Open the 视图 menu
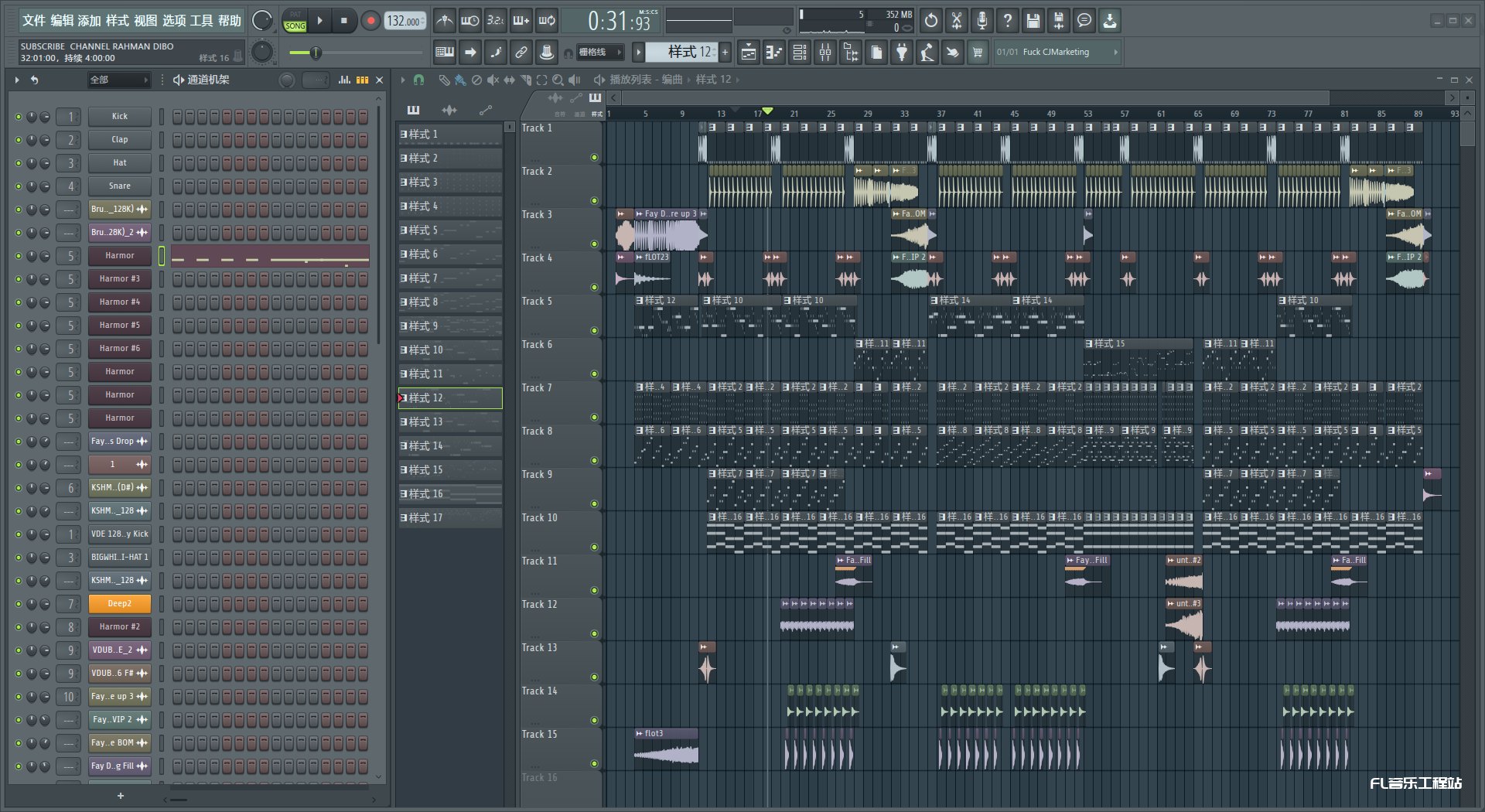Screen dimensions: 1485x812 pos(145,21)
